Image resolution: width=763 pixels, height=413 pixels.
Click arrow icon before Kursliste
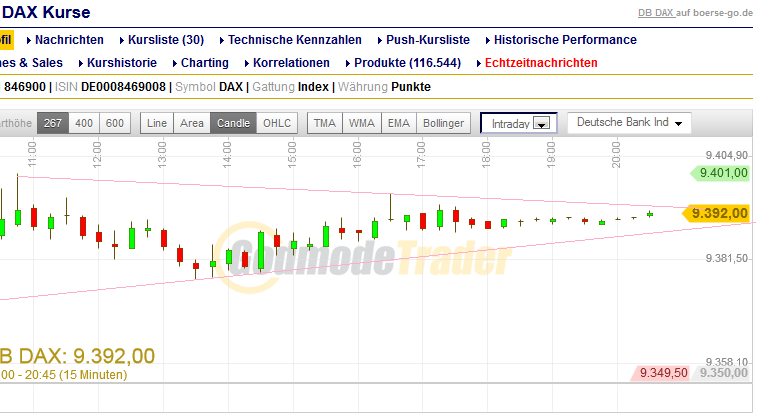[x=122, y=41]
